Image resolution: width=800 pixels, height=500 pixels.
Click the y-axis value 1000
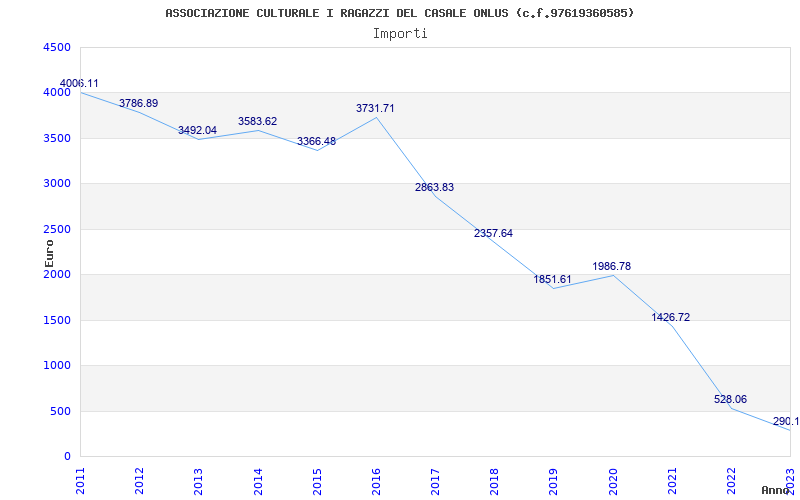pos(57,366)
